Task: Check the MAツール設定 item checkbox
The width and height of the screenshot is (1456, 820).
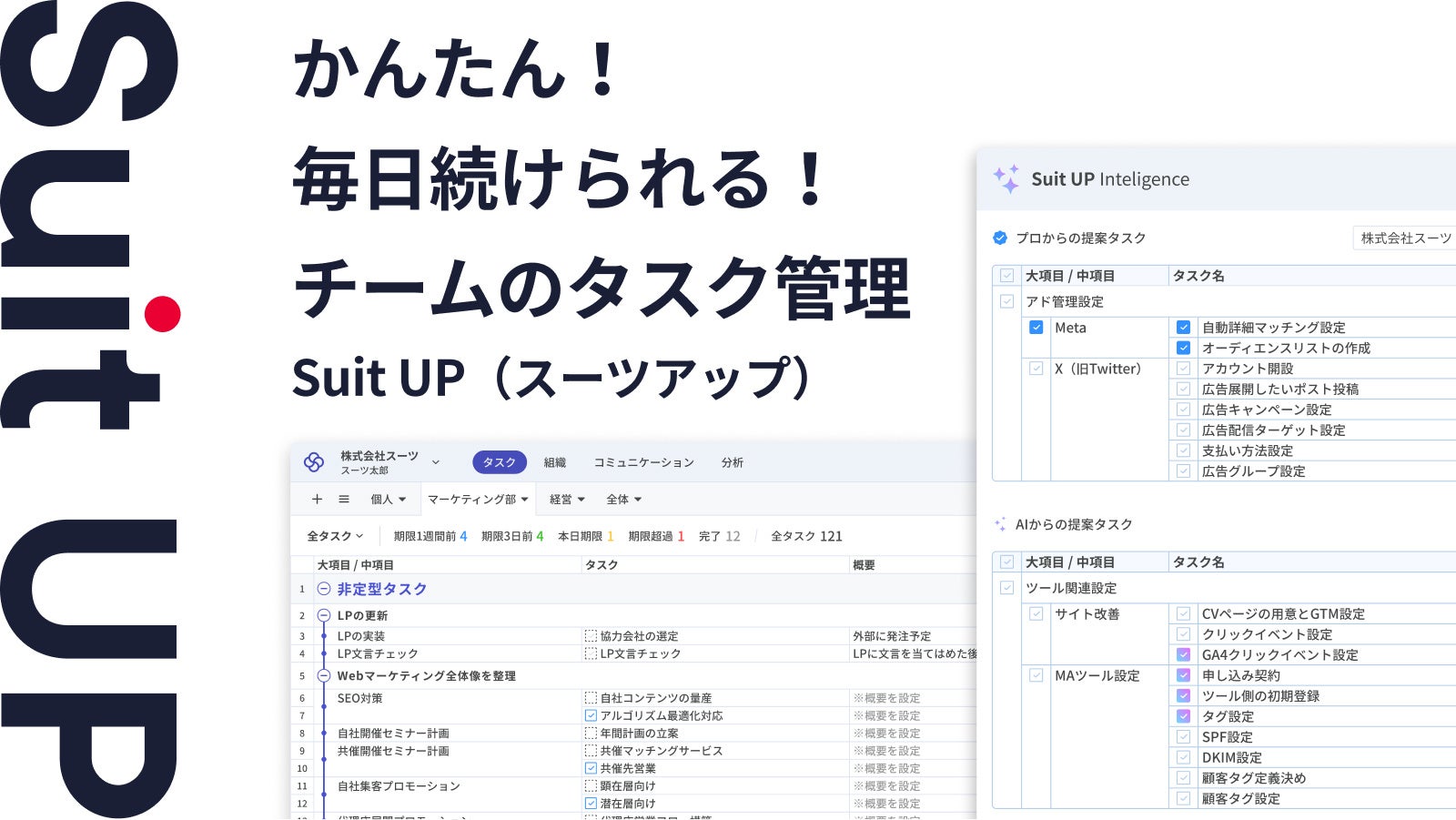Action: [x=1036, y=675]
